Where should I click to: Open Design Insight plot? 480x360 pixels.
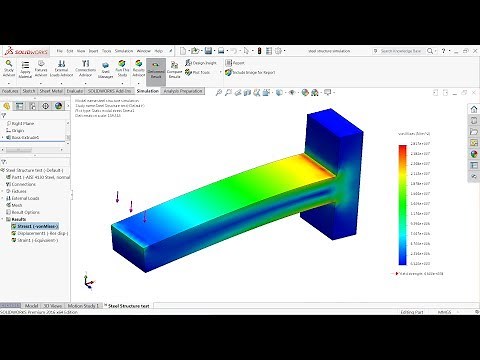[x=201, y=63]
